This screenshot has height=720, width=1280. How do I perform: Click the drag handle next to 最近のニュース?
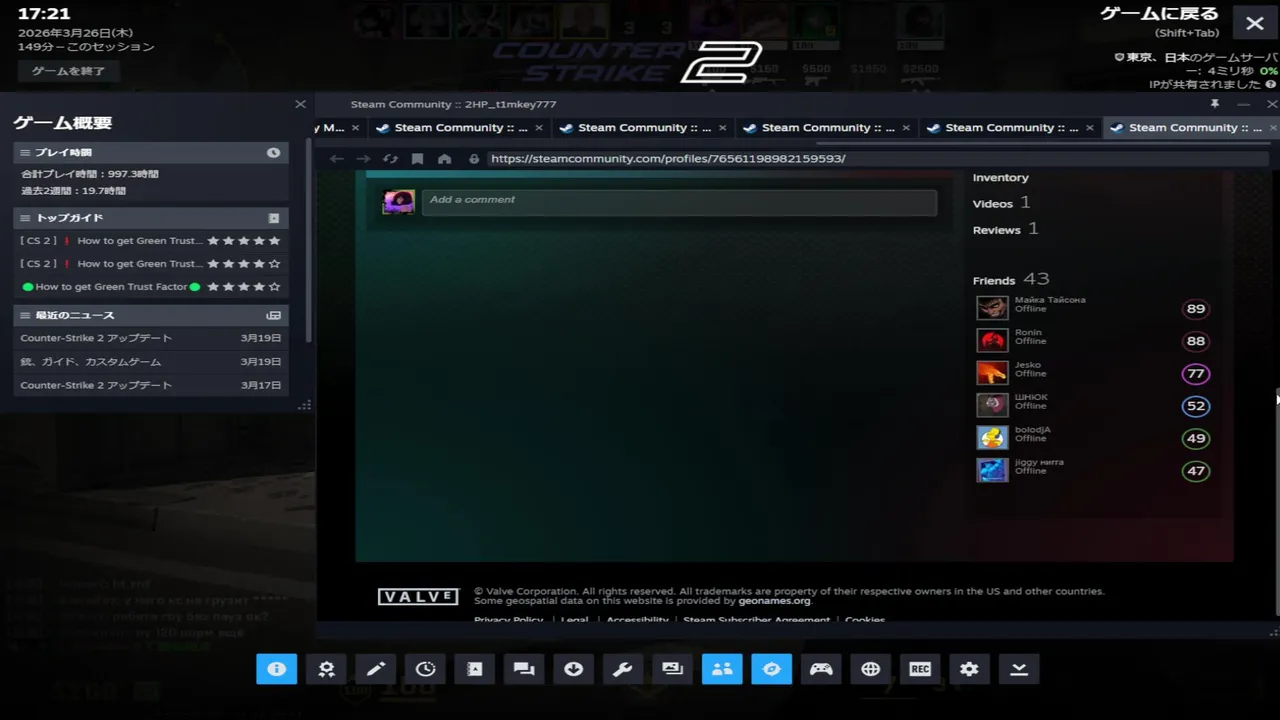tap(25, 315)
